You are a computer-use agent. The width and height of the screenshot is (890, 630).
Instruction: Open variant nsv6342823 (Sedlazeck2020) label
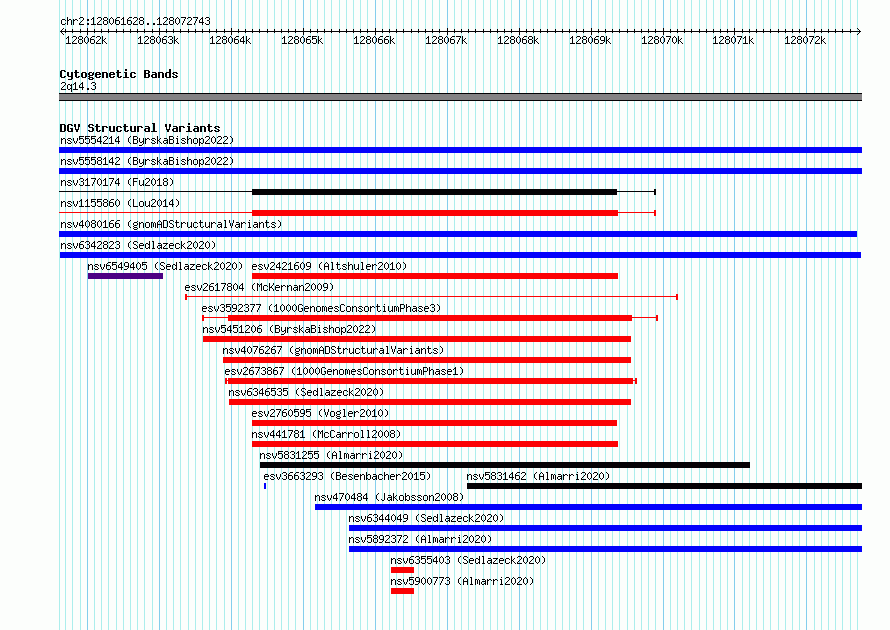point(138,245)
